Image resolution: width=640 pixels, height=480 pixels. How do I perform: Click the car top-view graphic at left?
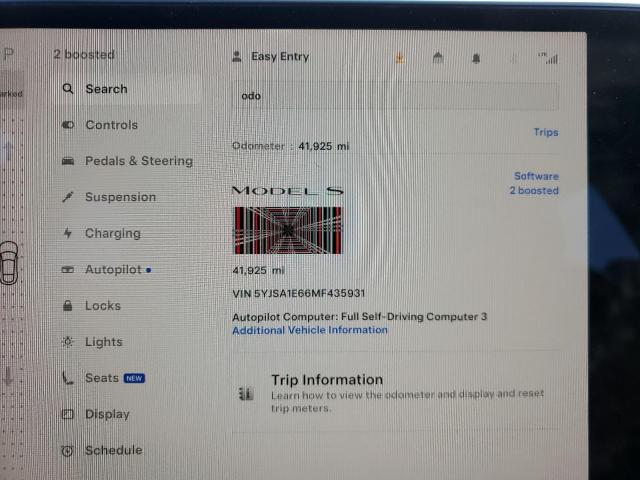coord(9,263)
